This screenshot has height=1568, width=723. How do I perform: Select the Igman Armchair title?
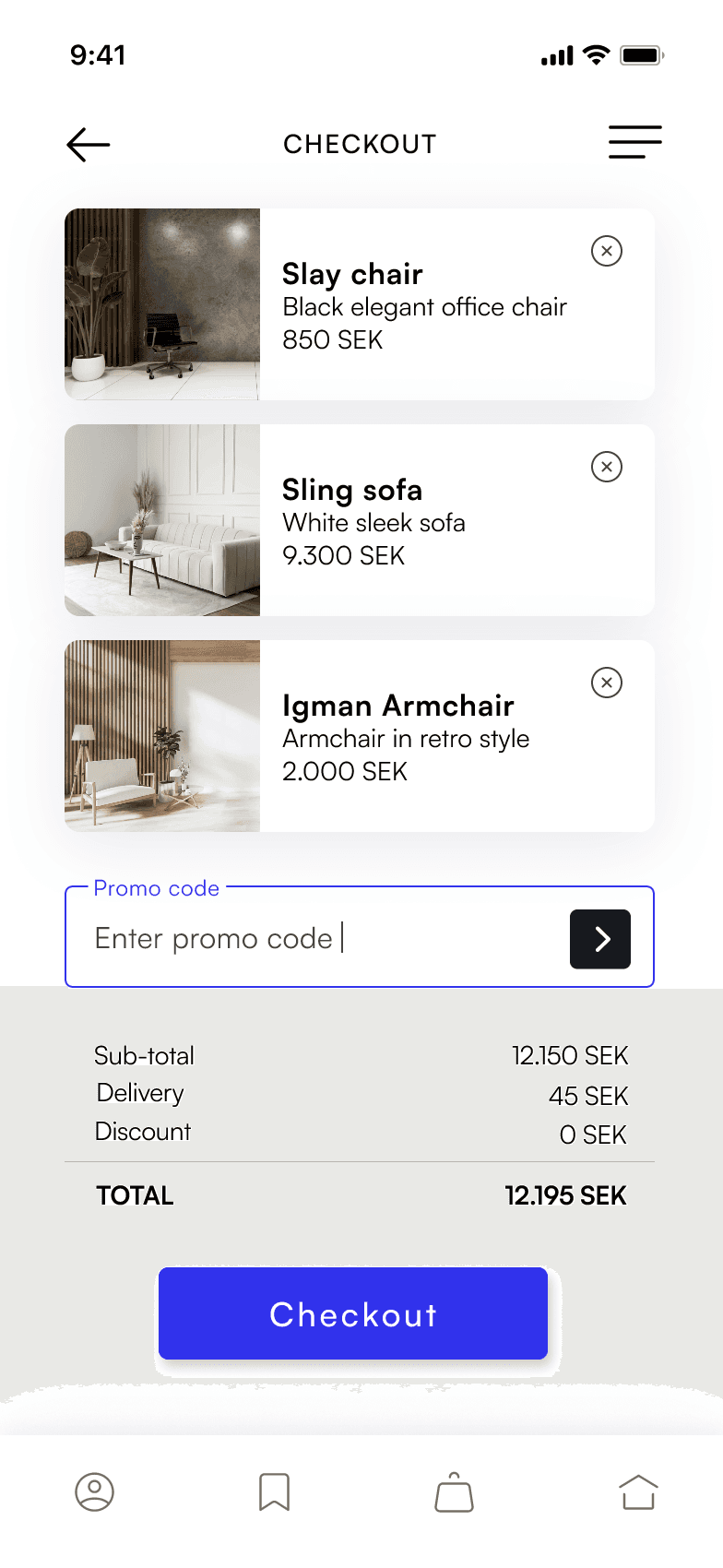click(x=398, y=706)
